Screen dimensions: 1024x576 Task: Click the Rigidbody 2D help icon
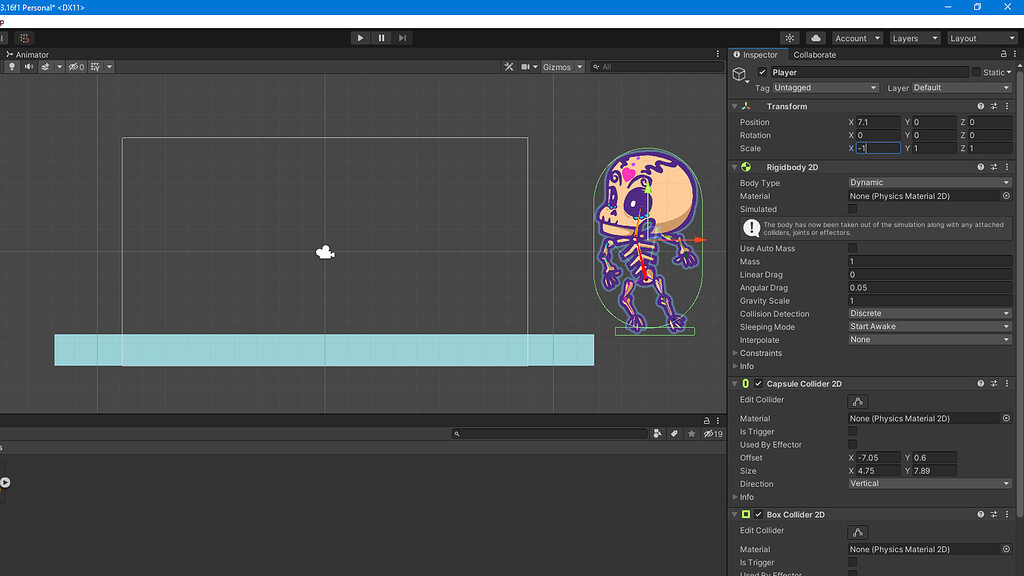(x=980, y=167)
